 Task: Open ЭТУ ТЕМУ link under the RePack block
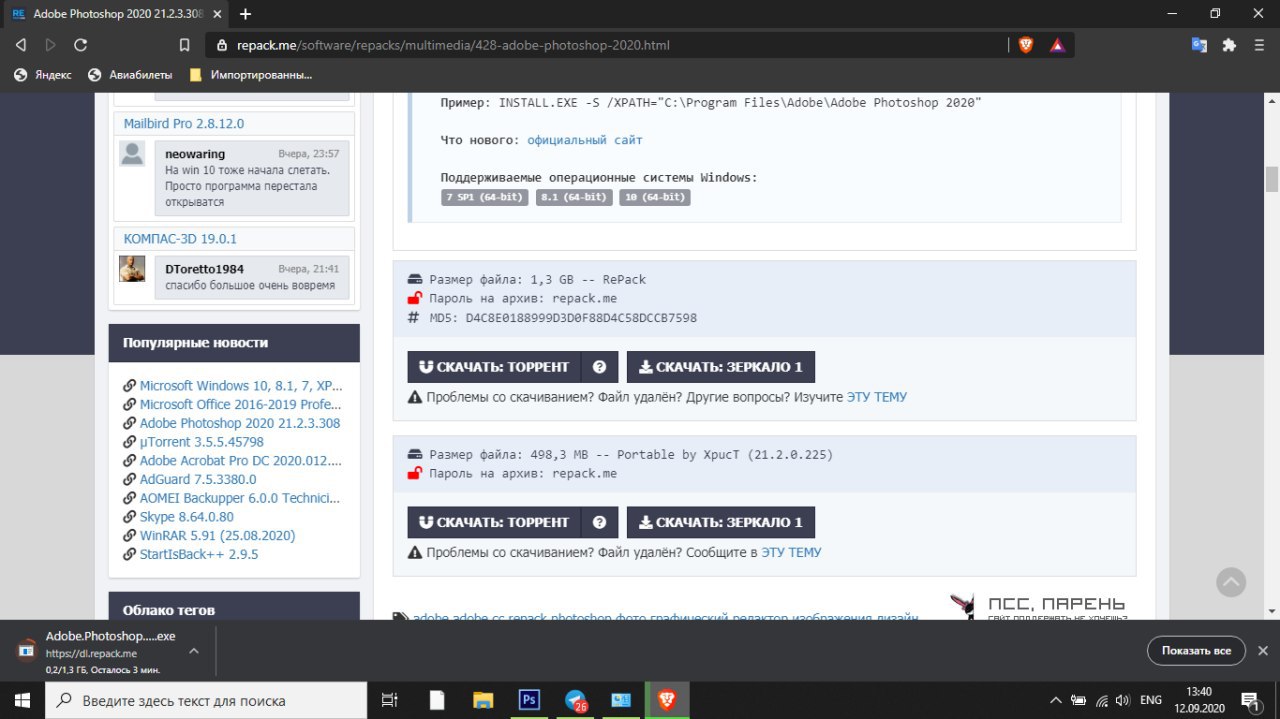(877, 397)
